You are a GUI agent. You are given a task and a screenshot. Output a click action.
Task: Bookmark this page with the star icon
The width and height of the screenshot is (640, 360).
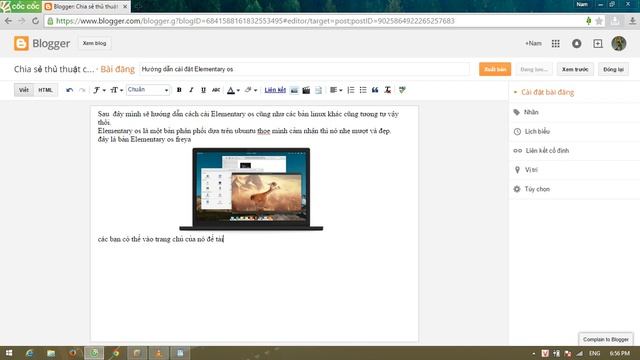[599, 21]
